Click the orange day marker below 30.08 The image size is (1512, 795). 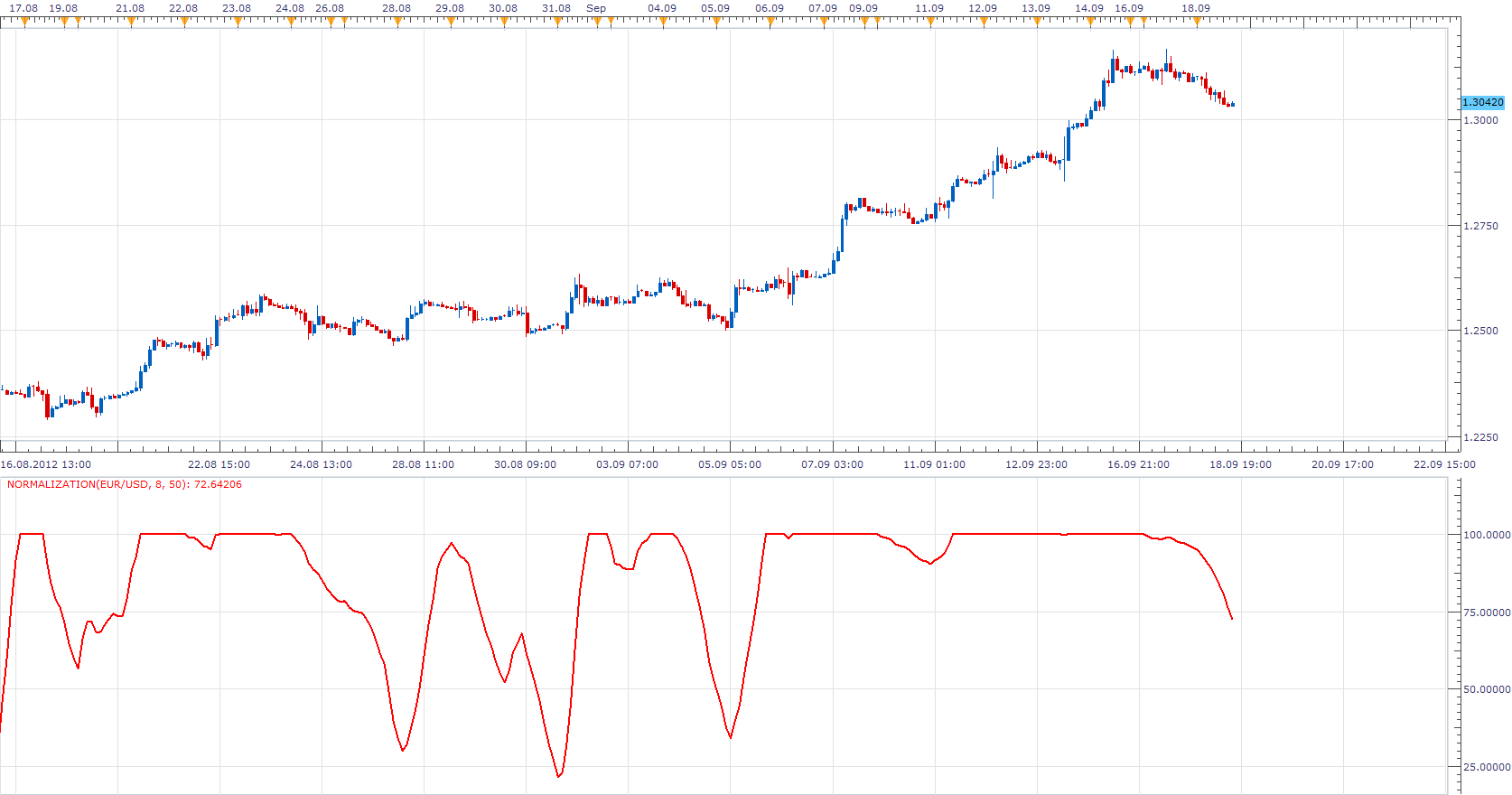pyautogui.click(x=504, y=22)
